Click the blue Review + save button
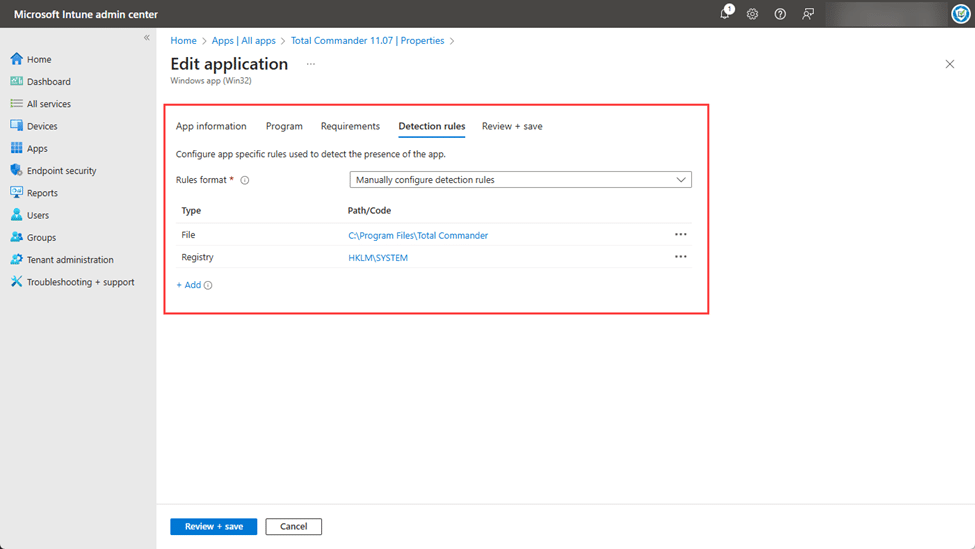The height and width of the screenshot is (549, 975). point(213,526)
